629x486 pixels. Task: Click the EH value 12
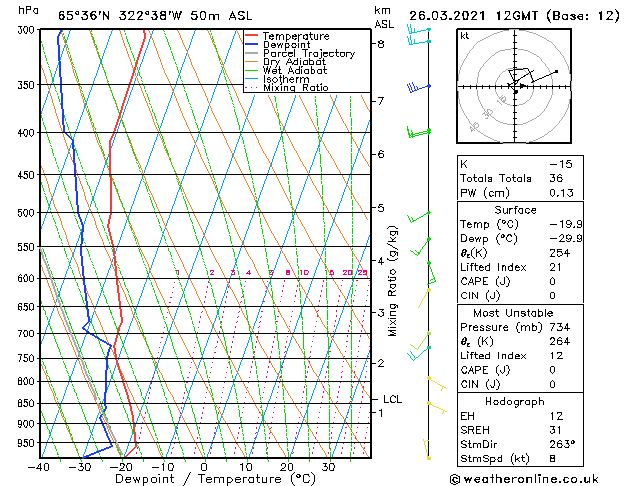556,416
